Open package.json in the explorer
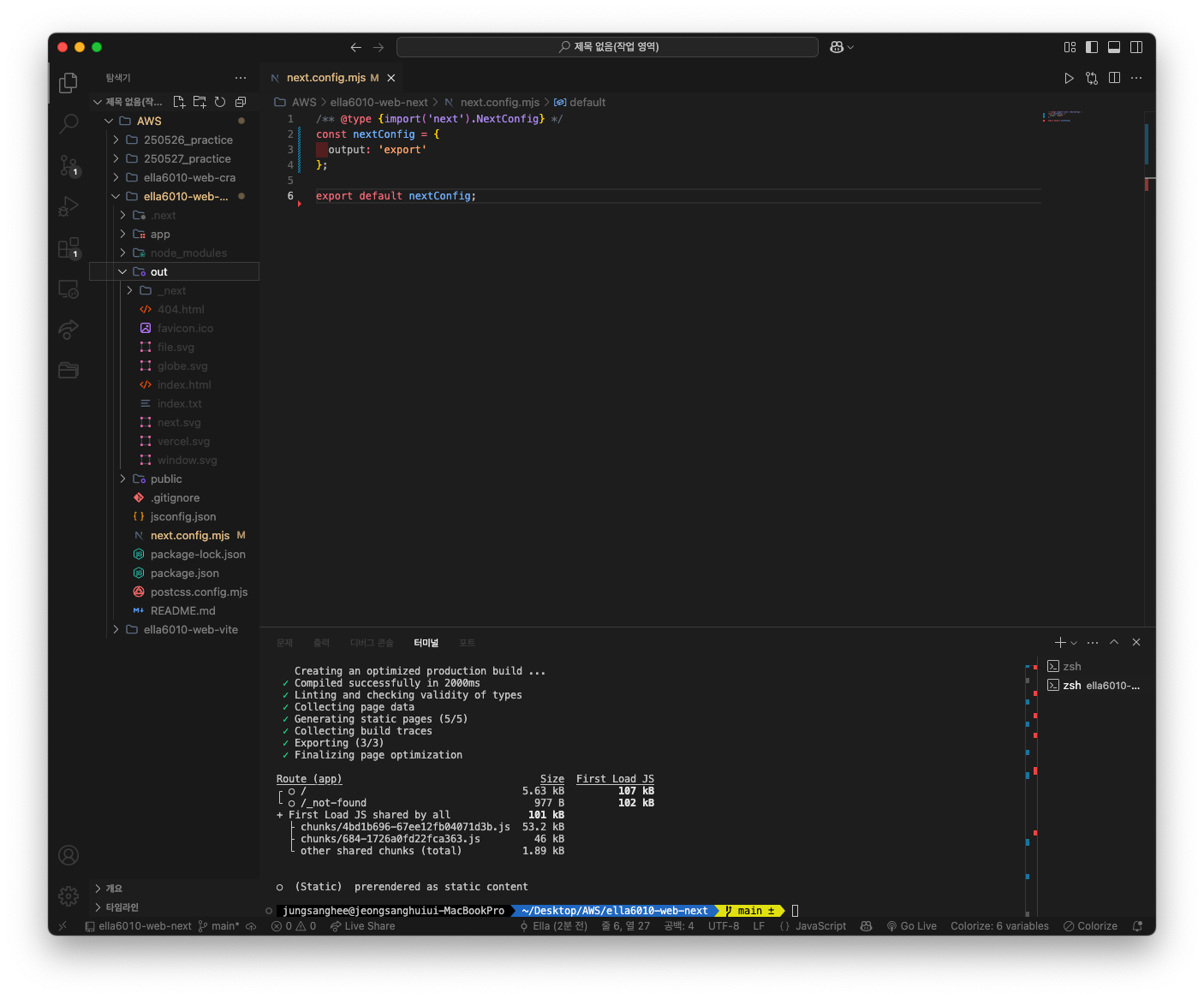 coord(185,573)
